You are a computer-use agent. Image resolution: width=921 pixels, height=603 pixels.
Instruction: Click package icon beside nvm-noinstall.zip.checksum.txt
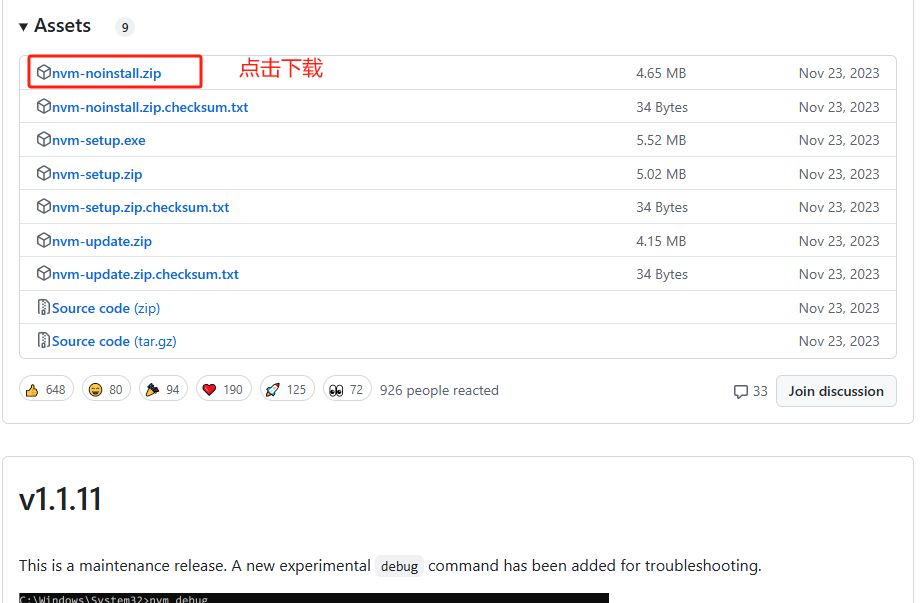[x=43, y=106]
